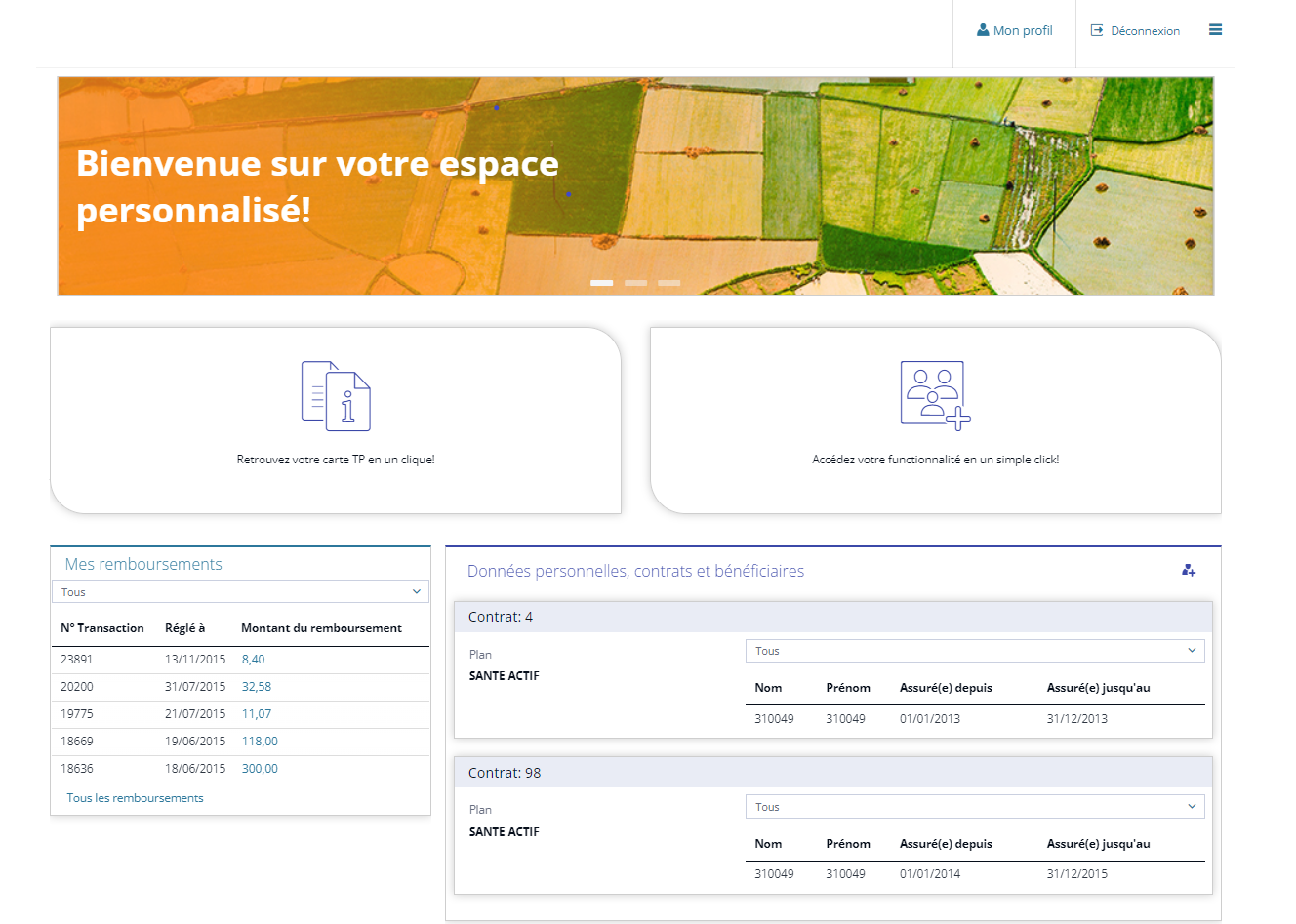
Task: Open Tous dropdown in Contrat: 4
Action: click(975, 651)
